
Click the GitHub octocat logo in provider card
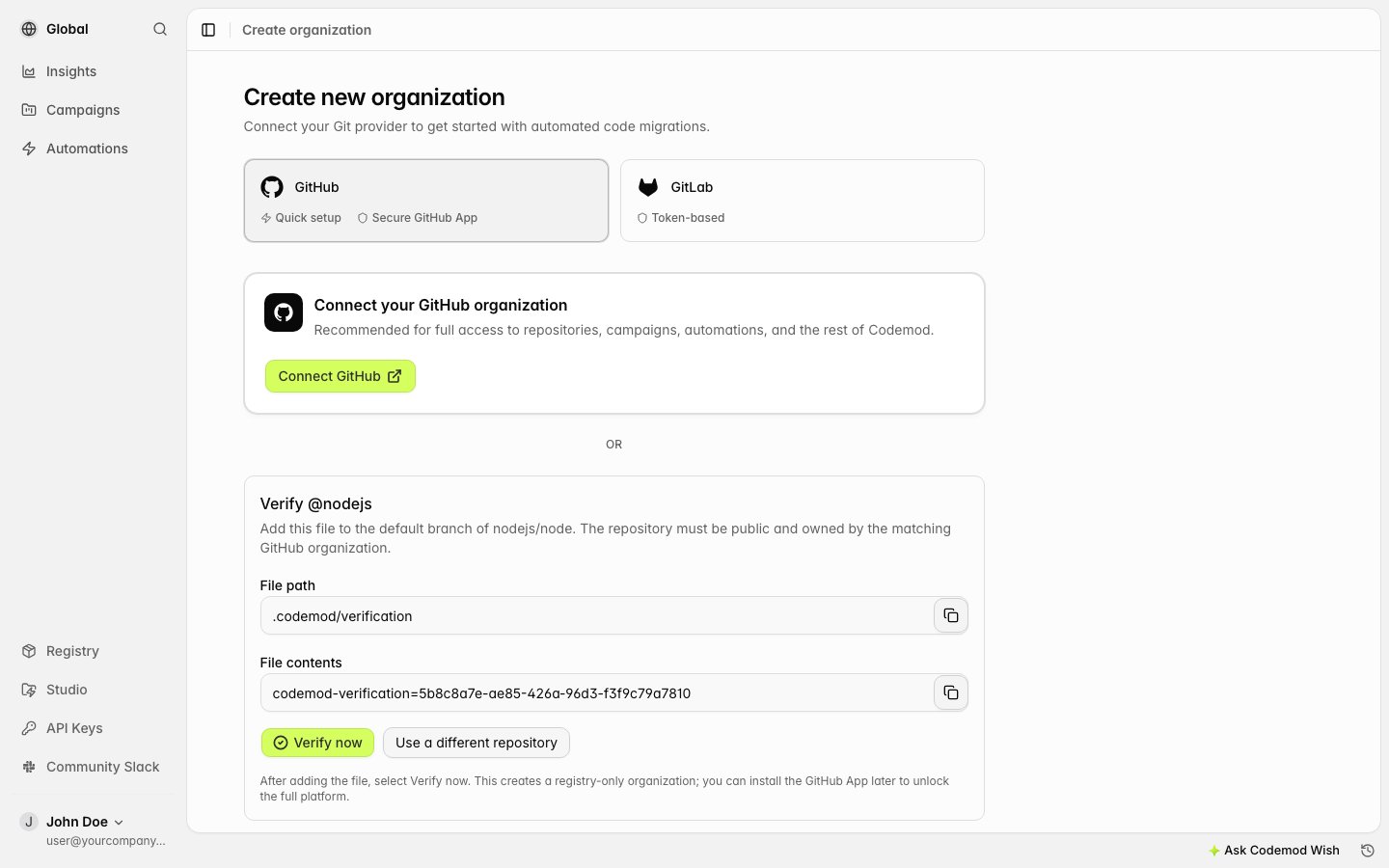point(272,187)
